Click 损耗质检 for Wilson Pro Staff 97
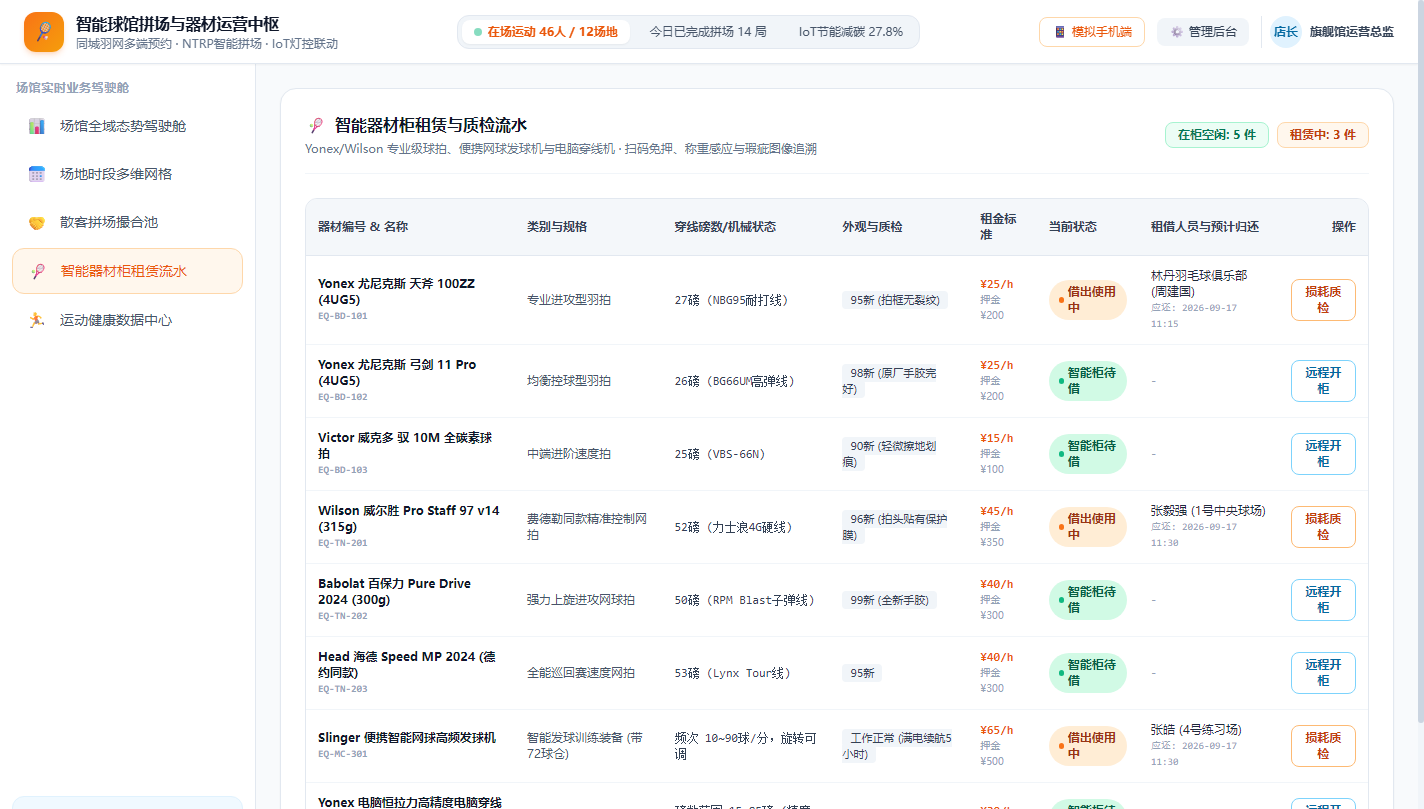 click(1323, 527)
